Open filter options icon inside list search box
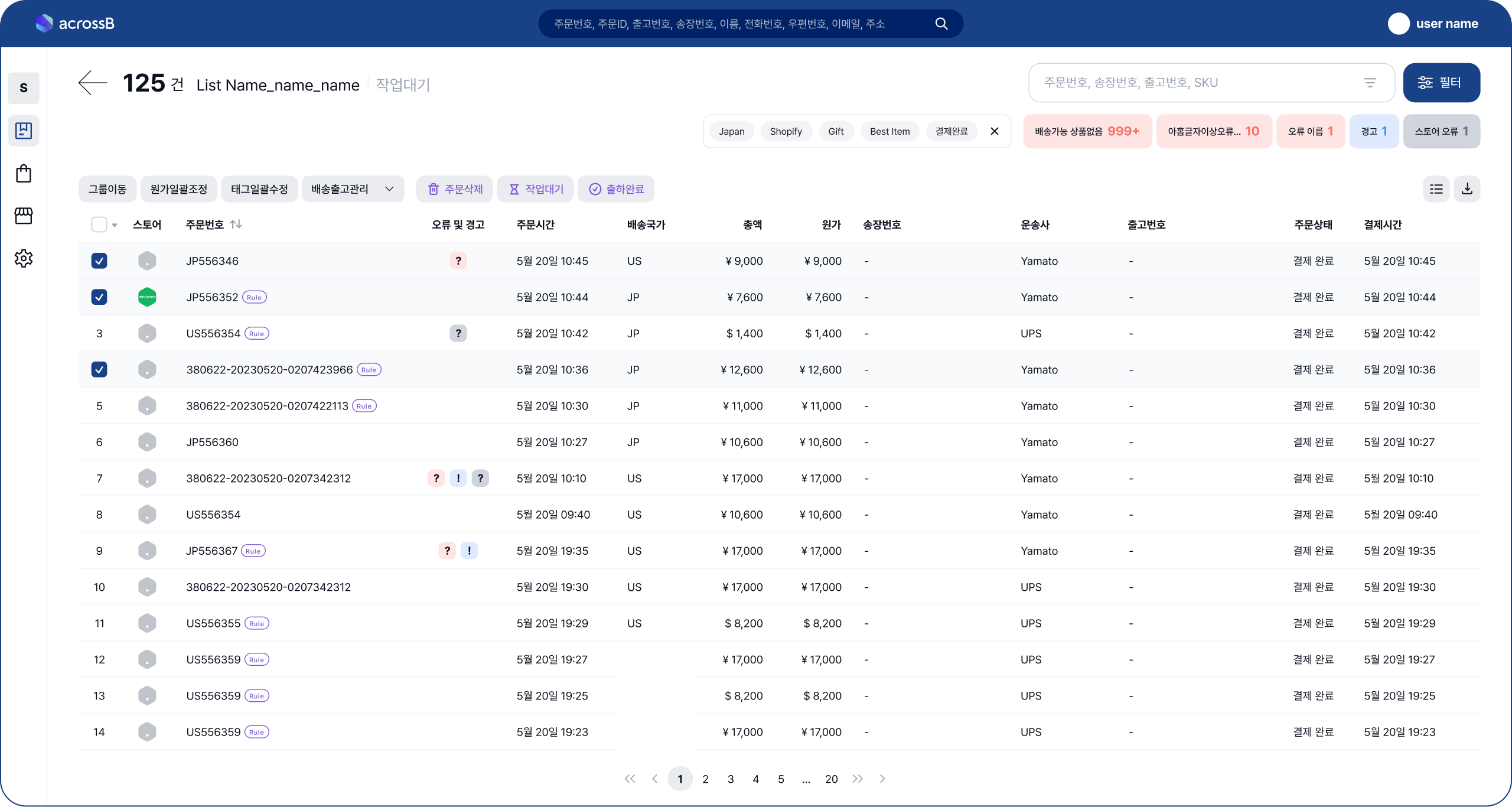The image size is (1512, 807). tap(1370, 83)
